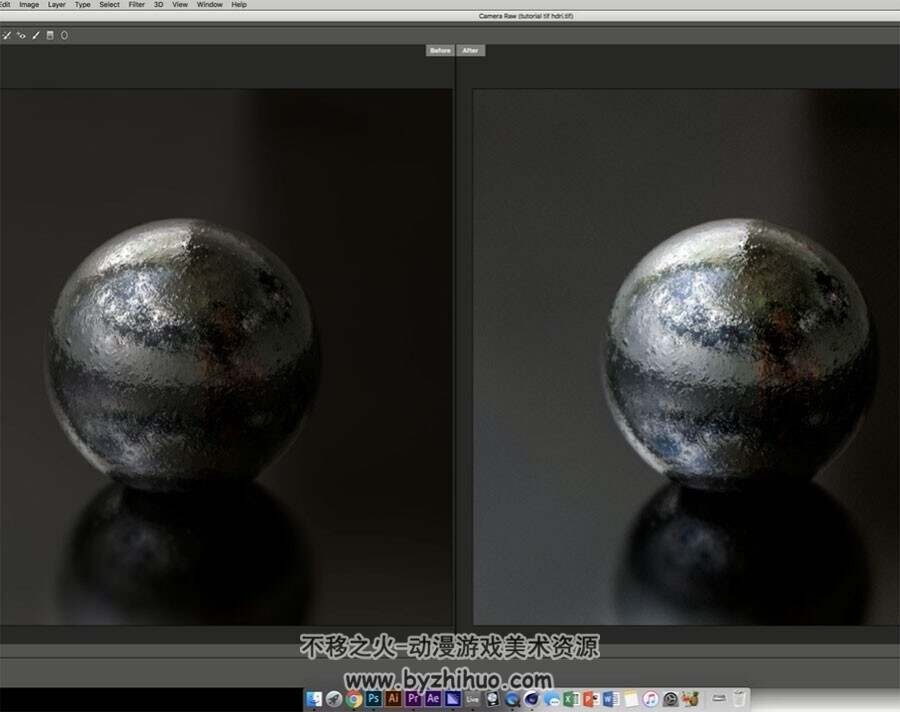Open the Window menu
The height and width of the screenshot is (712, 900).
[x=210, y=5]
